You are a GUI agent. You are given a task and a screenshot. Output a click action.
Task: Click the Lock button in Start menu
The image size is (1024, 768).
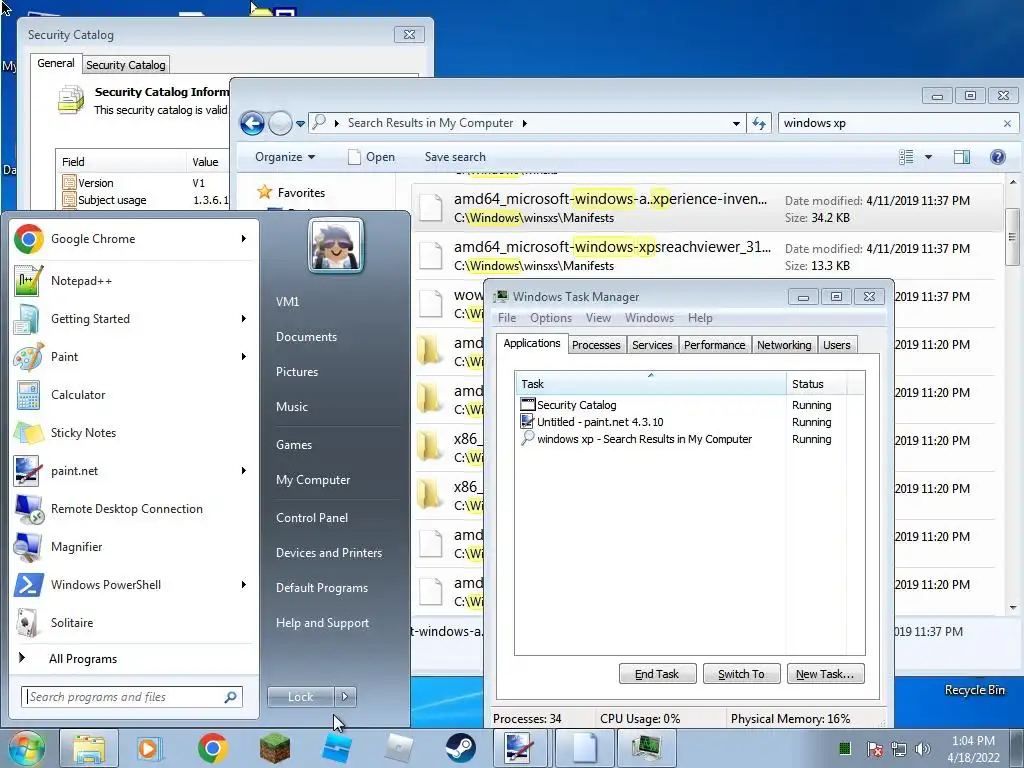point(300,697)
